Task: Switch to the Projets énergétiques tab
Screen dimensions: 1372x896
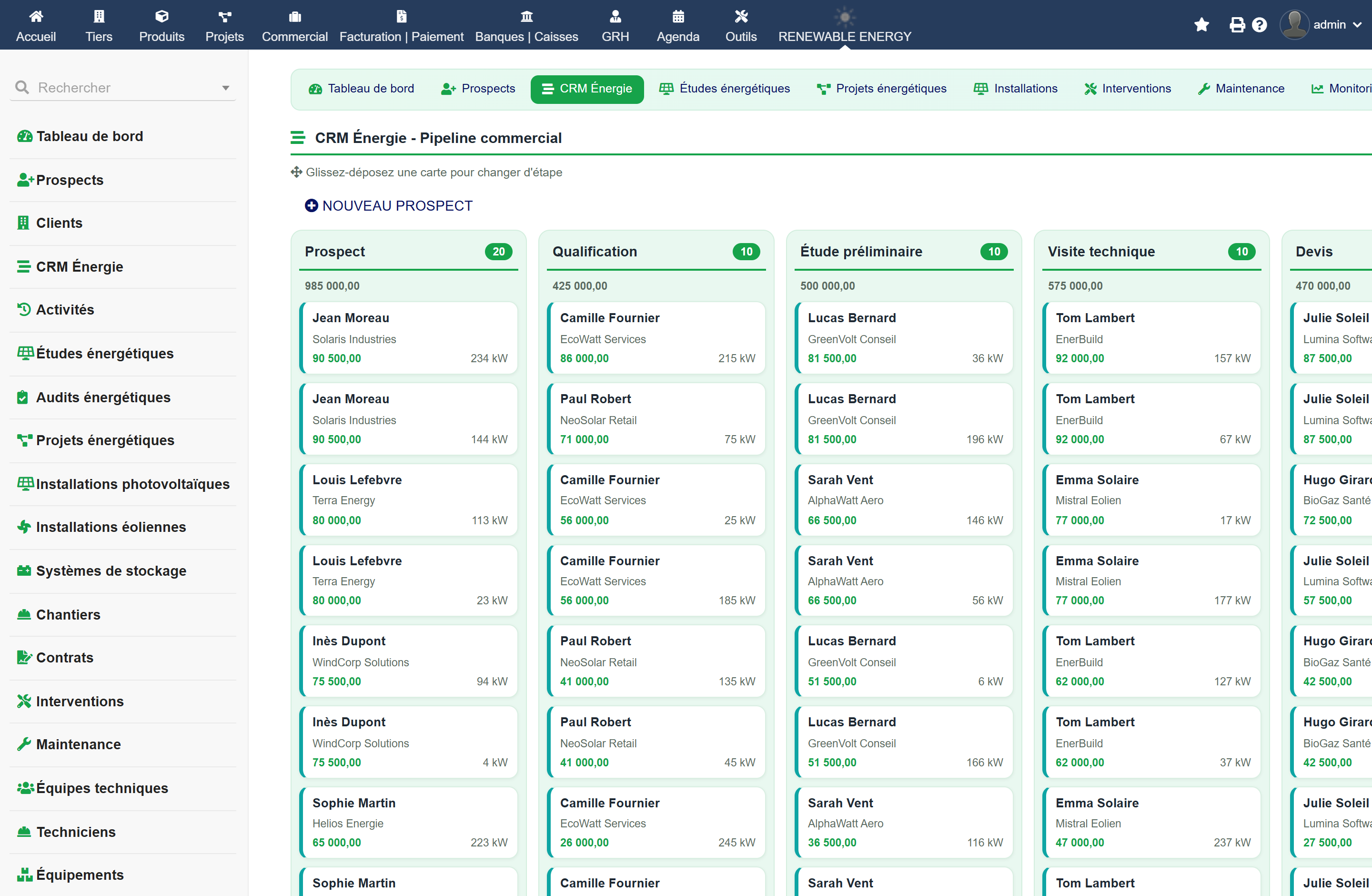Action: 881,89
